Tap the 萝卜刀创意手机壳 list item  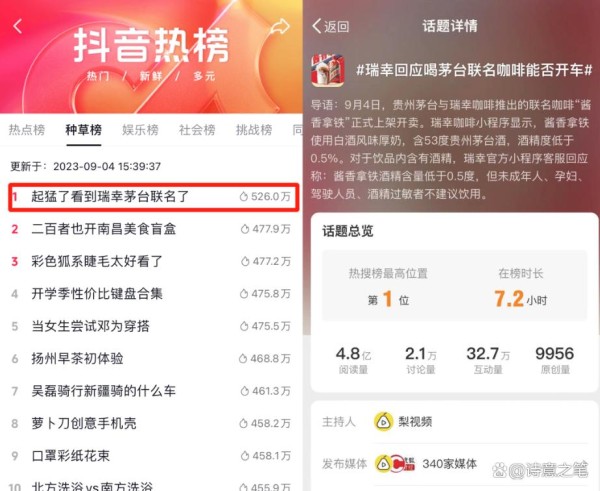[151, 424]
